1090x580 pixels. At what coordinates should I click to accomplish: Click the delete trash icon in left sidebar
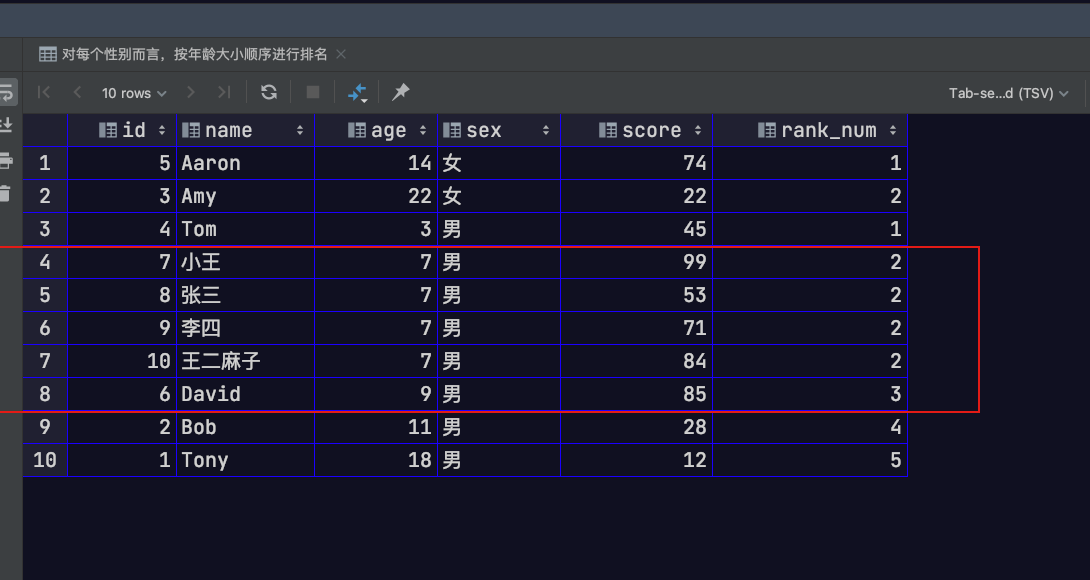5,193
